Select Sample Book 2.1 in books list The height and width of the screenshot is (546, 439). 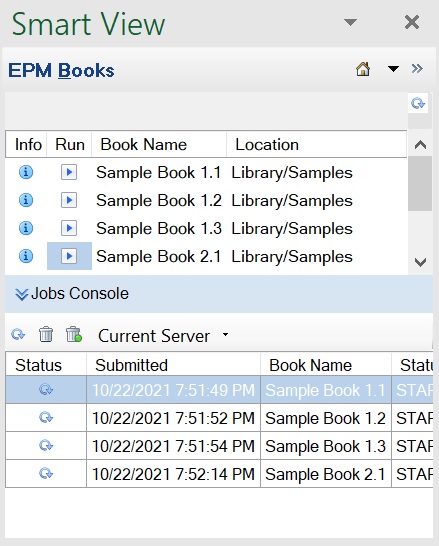pyautogui.click(x=159, y=257)
